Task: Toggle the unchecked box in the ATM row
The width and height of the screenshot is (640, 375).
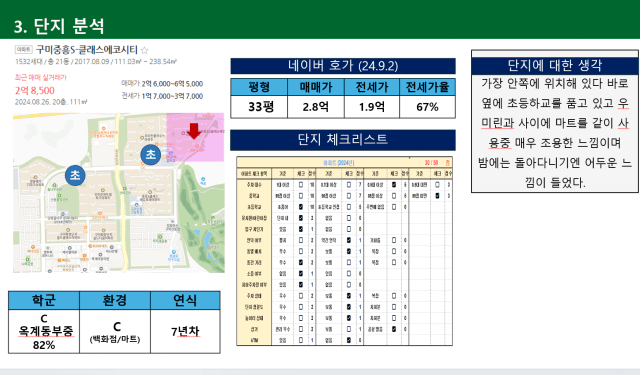Action: pyautogui.click(x=301, y=340)
